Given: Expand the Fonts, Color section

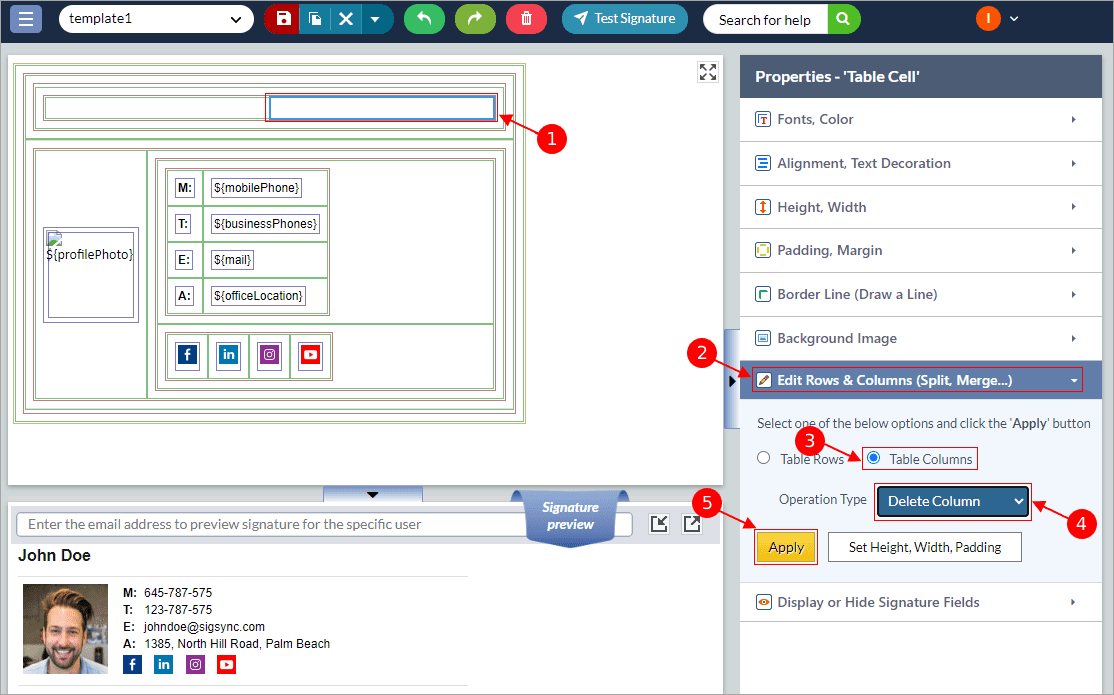Looking at the screenshot, I should tap(910, 119).
